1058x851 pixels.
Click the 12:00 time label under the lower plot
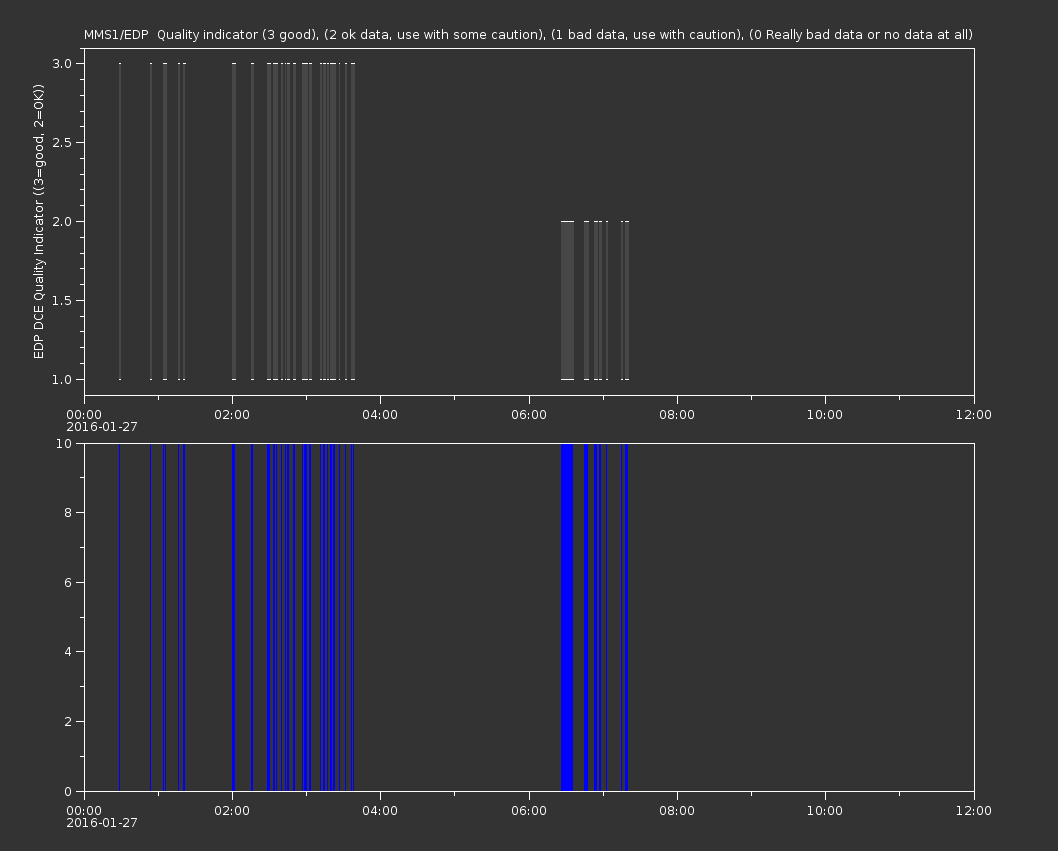tap(974, 811)
